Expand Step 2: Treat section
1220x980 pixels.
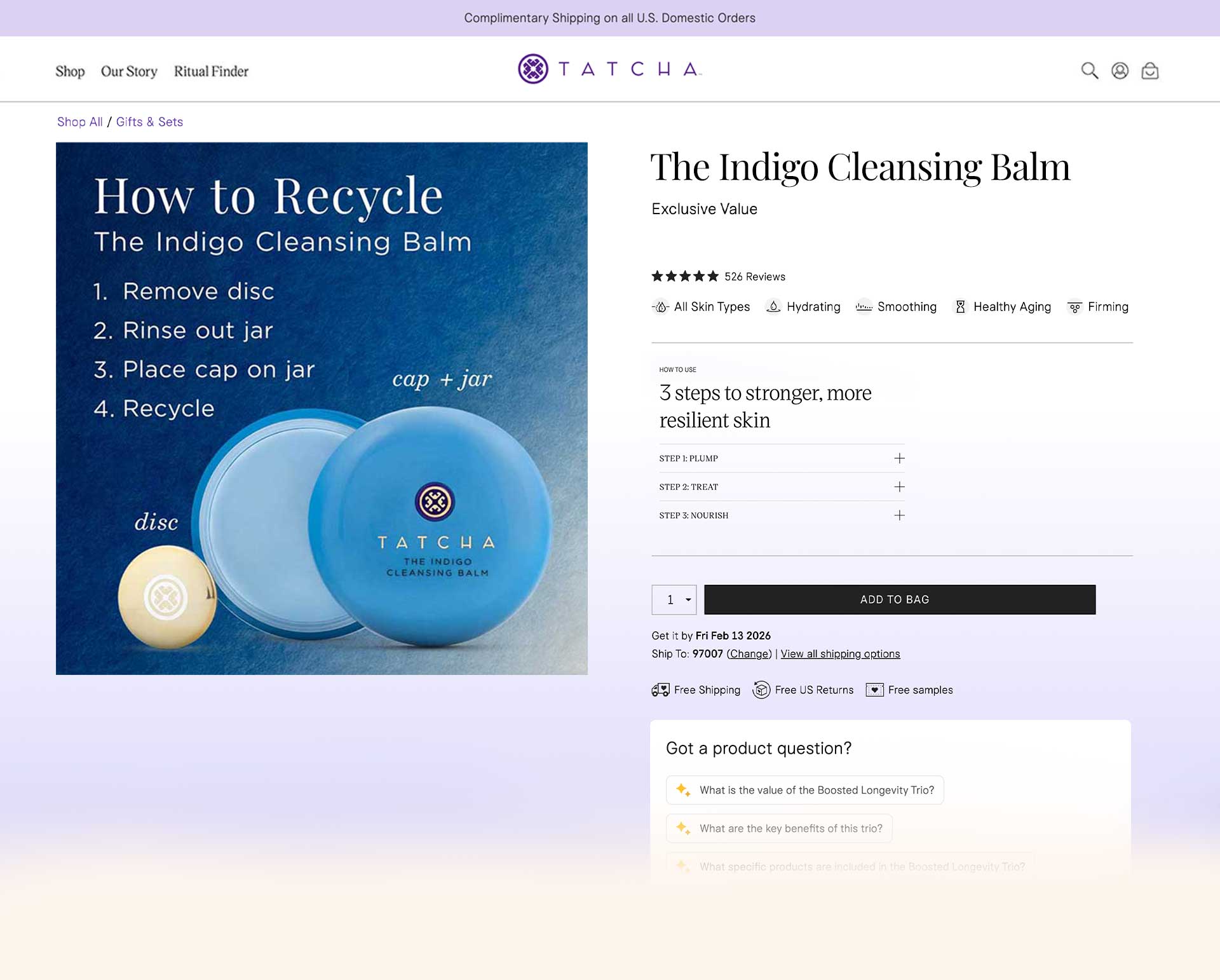[x=782, y=487]
